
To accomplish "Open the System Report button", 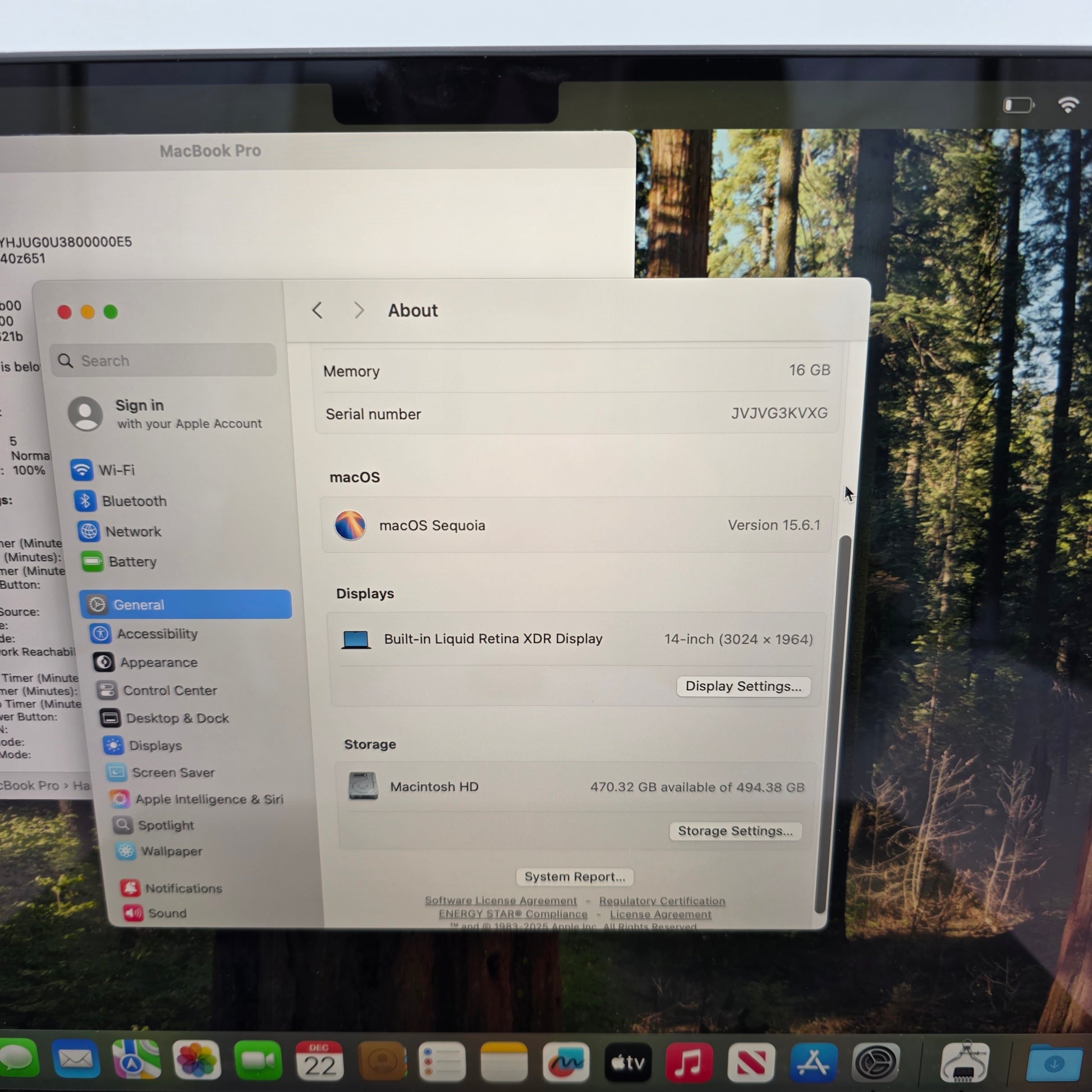I will pyautogui.click(x=574, y=877).
